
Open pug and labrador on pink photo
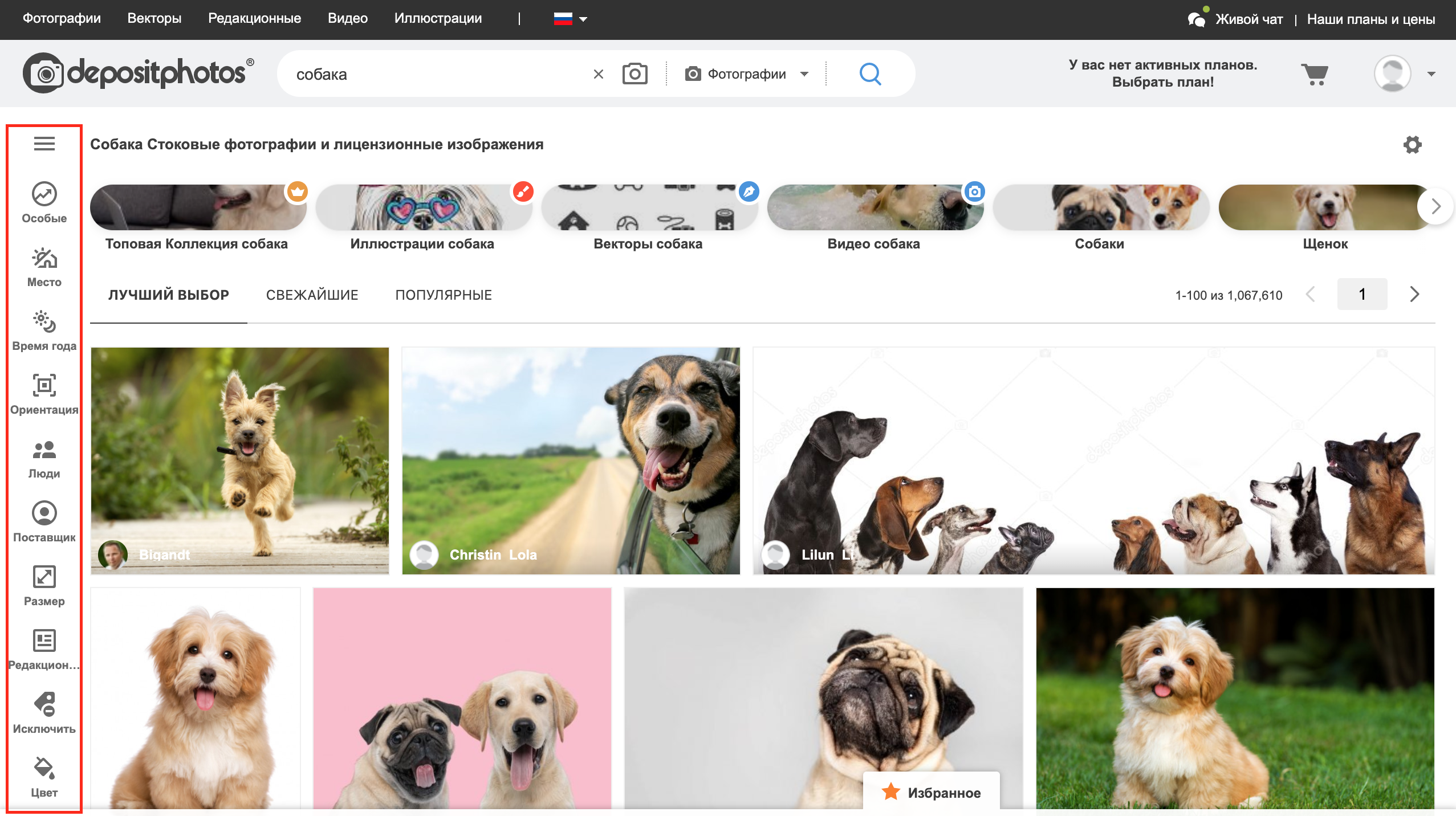click(x=462, y=699)
